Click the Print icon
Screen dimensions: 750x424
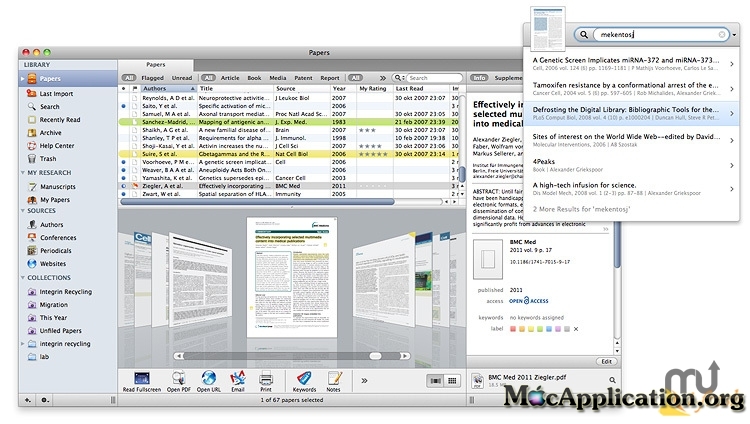pyautogui.click(x=266, y=381)
